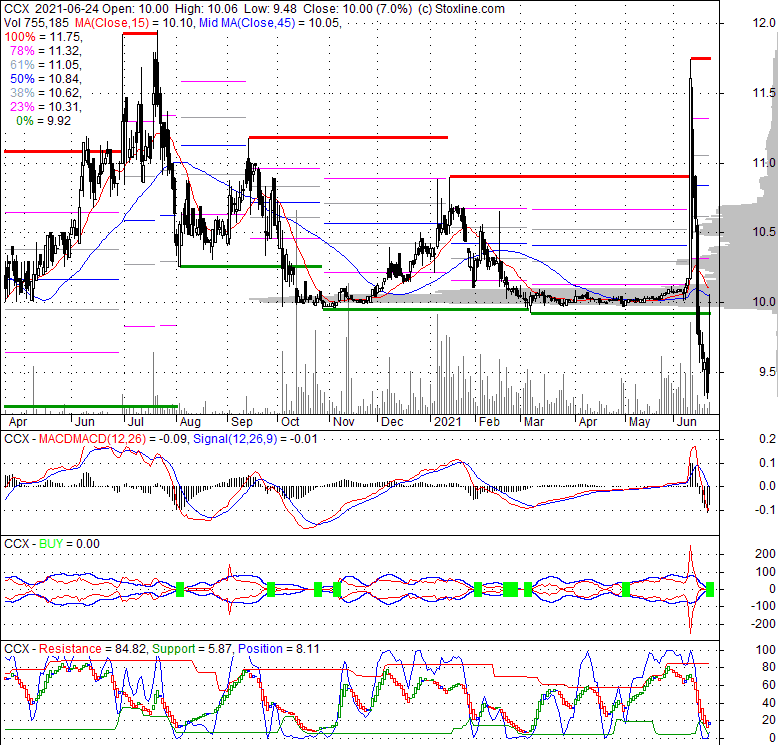Click the -200 BUY panel axis label

click(x=764, y=624)
